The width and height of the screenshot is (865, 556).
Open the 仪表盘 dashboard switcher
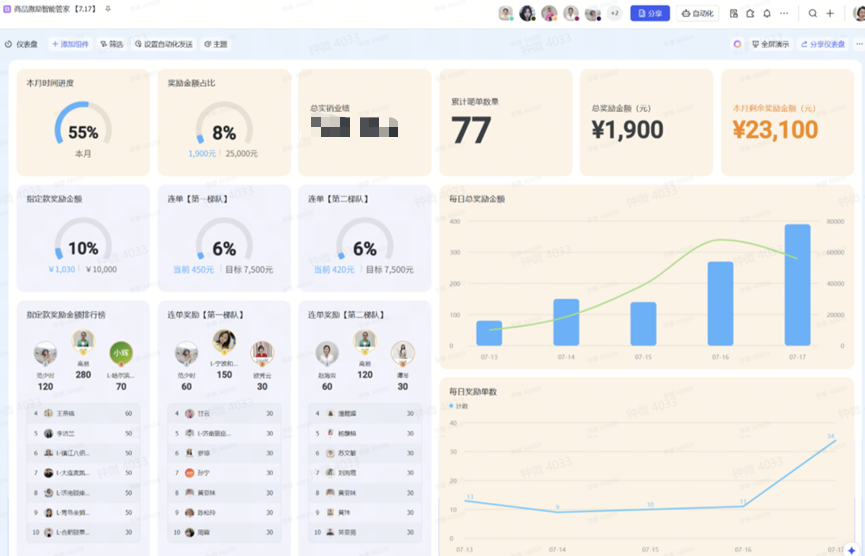pos(22,44)
